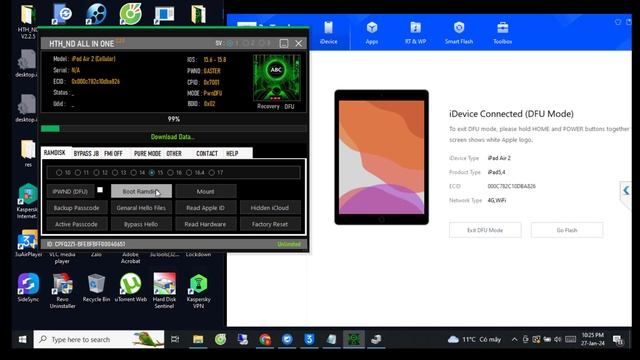Select uTorrent Web desktop shortcut
The width and height of the screenshot is (640, 360).
[x=131, y=288]
